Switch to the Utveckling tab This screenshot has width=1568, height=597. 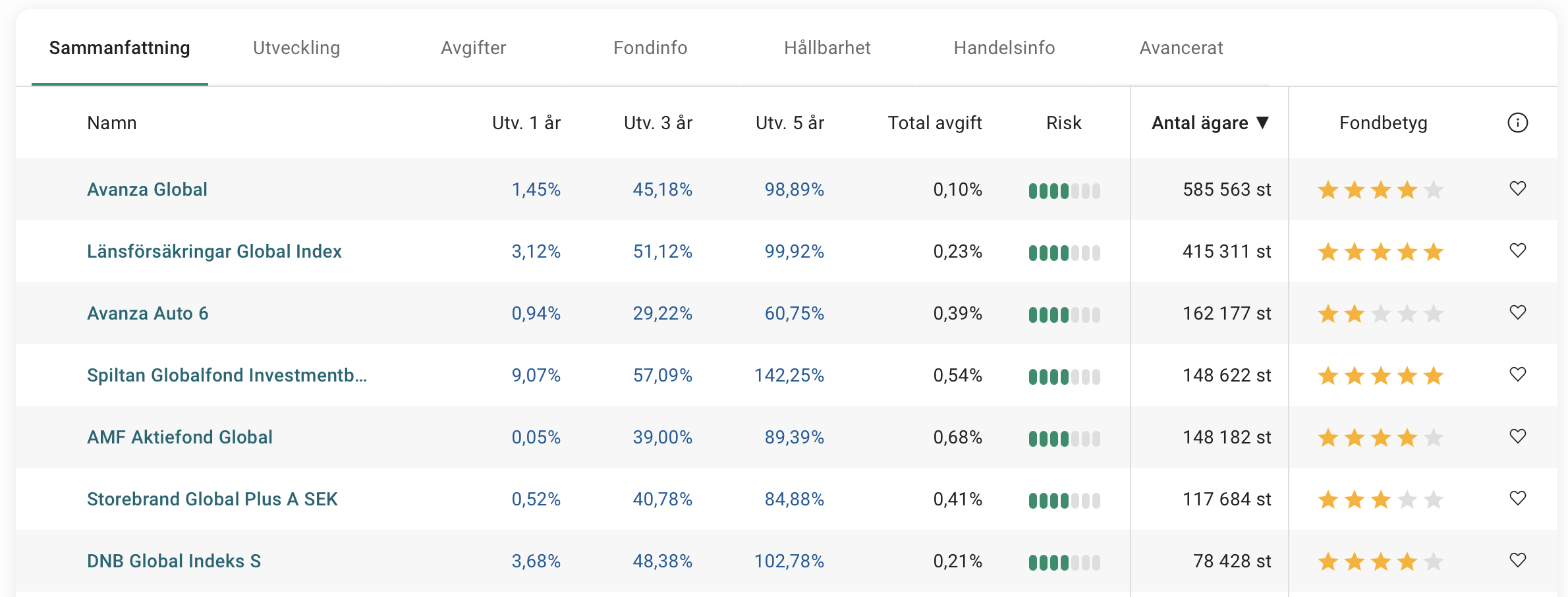(296, 48)
